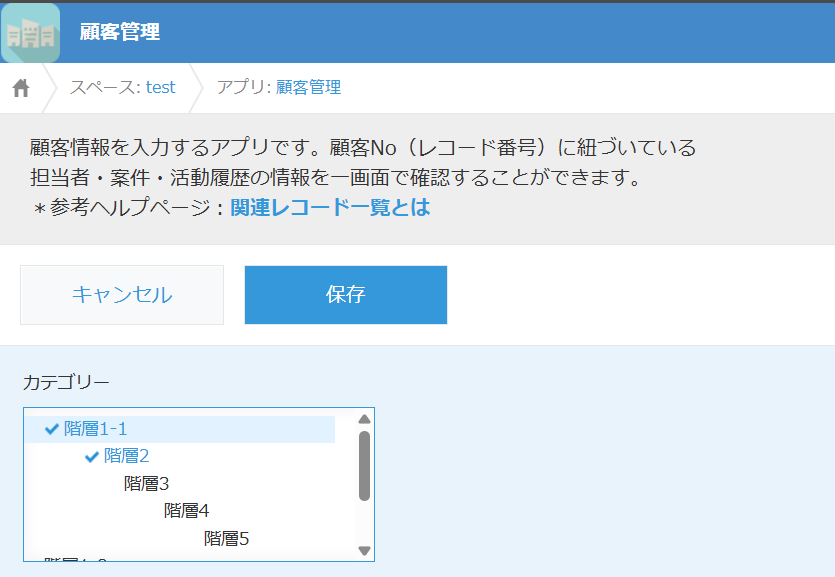Click the category list scrollbar thumb
835x577 pixels.
[x=364, y=465]
